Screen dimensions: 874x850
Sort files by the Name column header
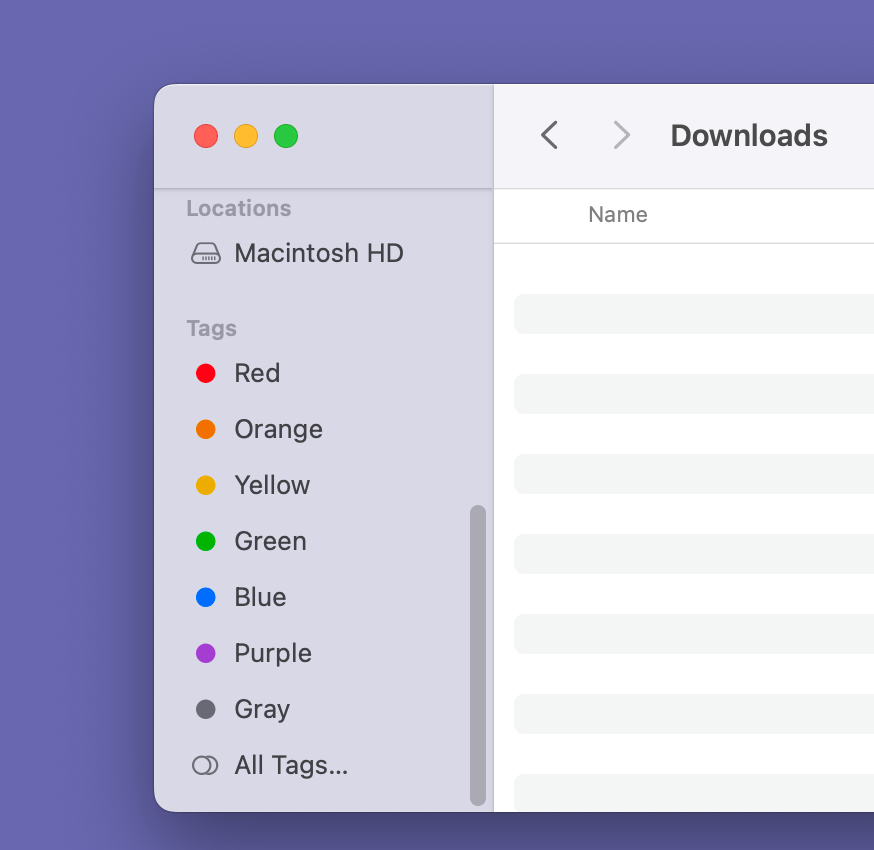[x=618, y=214]
